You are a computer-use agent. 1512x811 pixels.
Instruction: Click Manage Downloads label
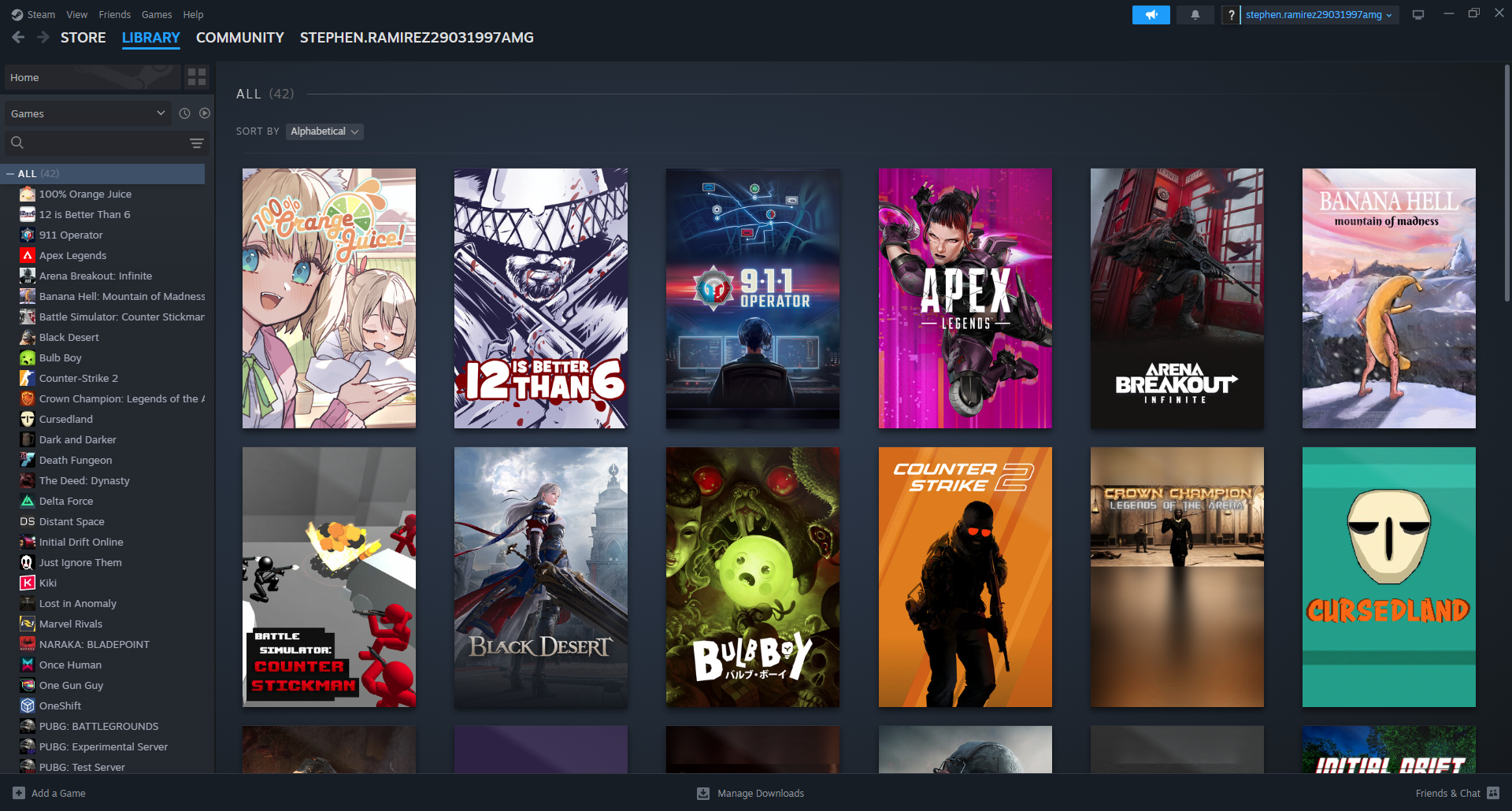pyautogui.click(x=761, y=793)
